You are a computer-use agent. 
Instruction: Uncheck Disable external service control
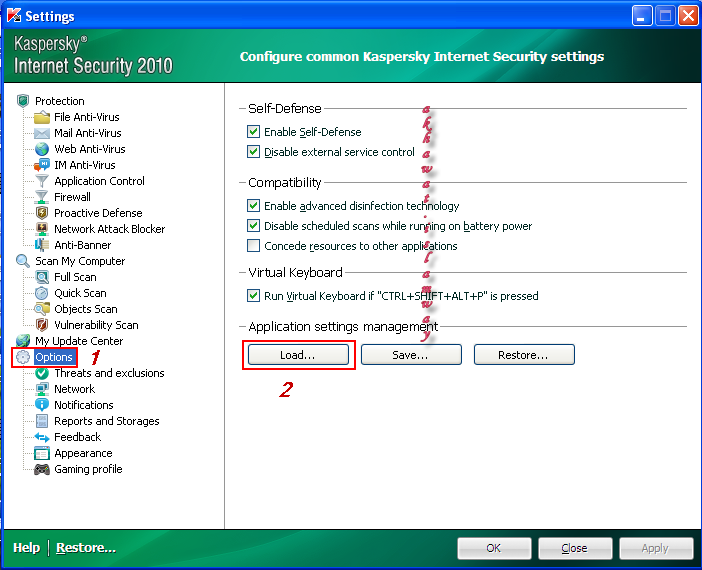(253, 152)
